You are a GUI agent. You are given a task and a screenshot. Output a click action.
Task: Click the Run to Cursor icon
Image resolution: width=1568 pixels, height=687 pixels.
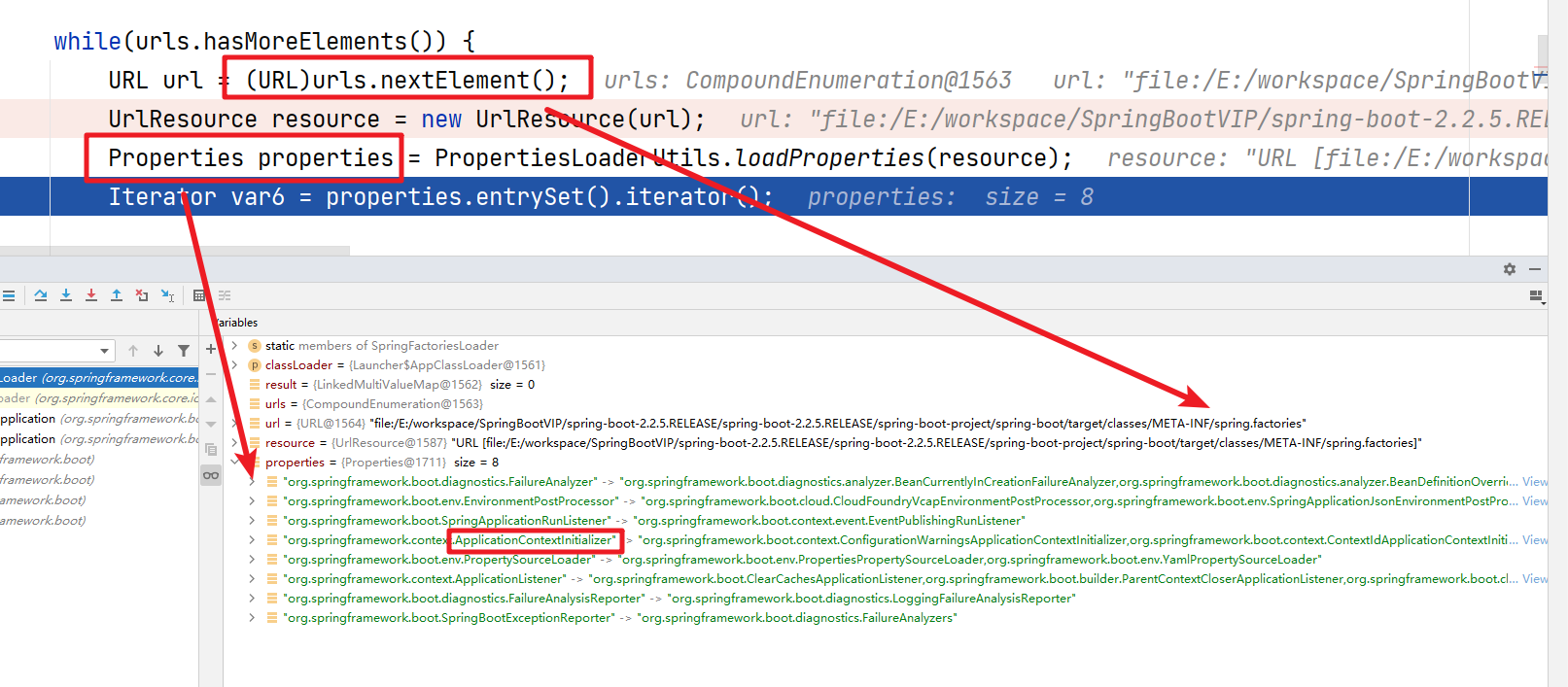click(167, 295)
